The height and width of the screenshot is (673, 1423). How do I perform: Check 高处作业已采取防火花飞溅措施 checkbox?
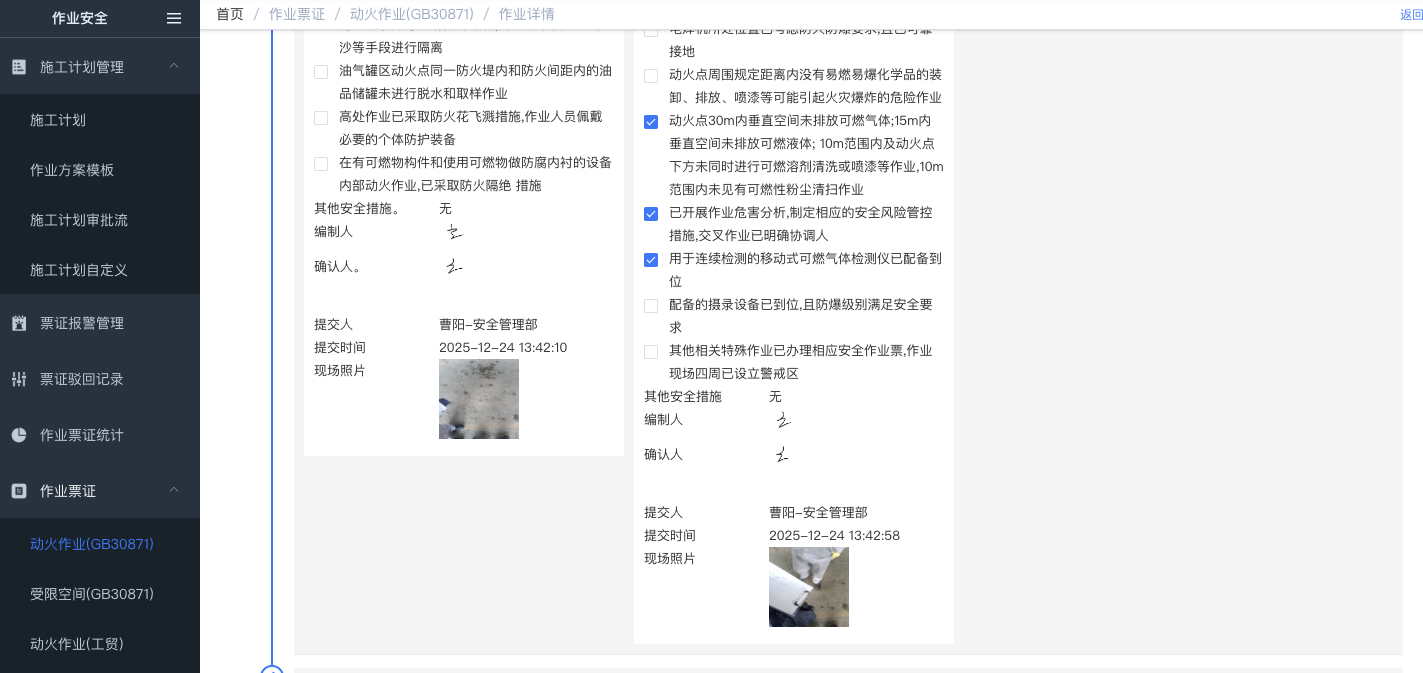(321, 118)
